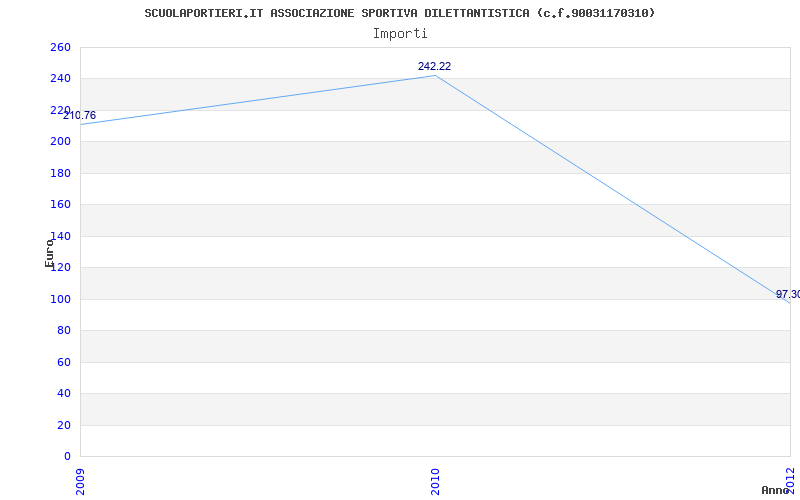Click the 180 y-axis tick label
Image resolution: width=800 pixels, height=500 pixels.
click(60, 173)
